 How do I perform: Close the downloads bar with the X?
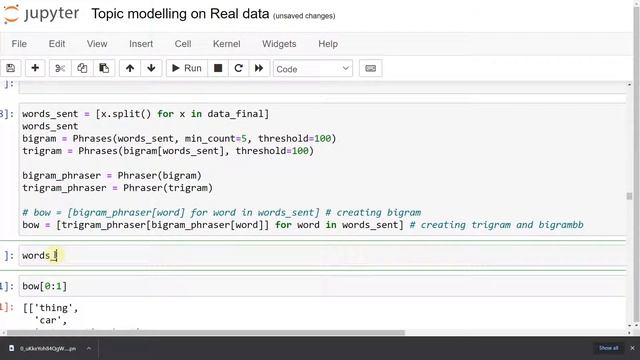[x=632, y=348]
